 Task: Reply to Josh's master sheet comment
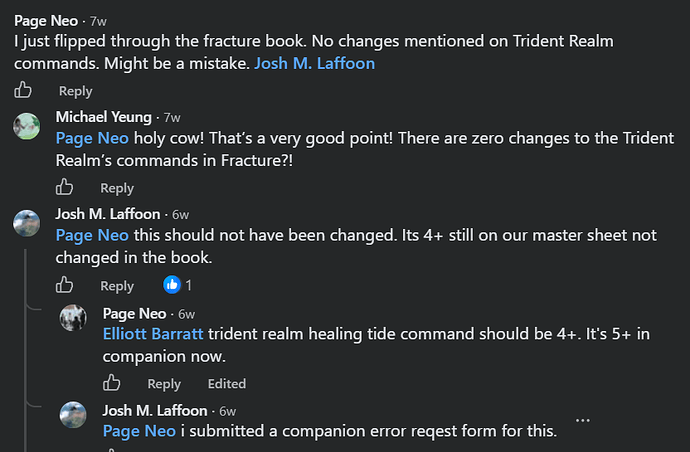click(117, 286)
